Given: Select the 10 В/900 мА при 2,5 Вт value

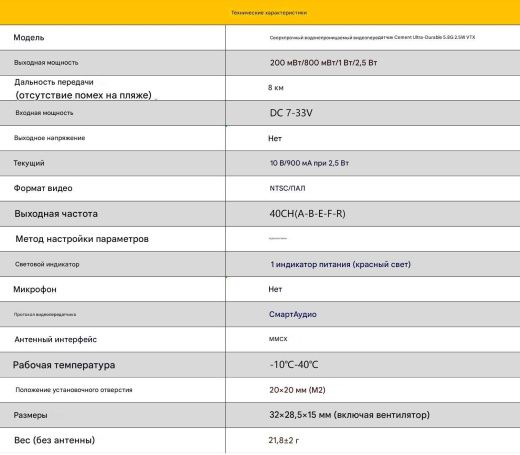Looking at the screenshot, I should [309, 163].
